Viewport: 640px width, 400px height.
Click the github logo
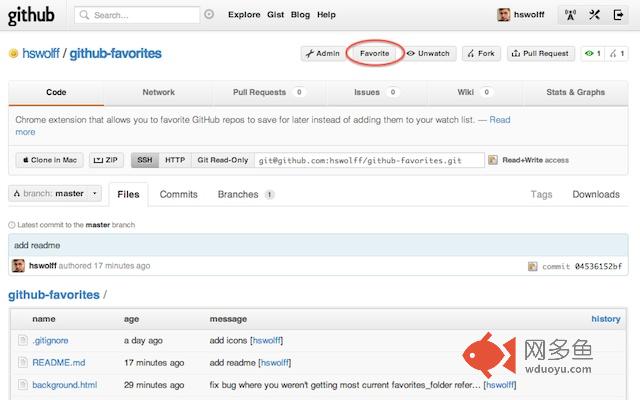click(x=31, y=16)
